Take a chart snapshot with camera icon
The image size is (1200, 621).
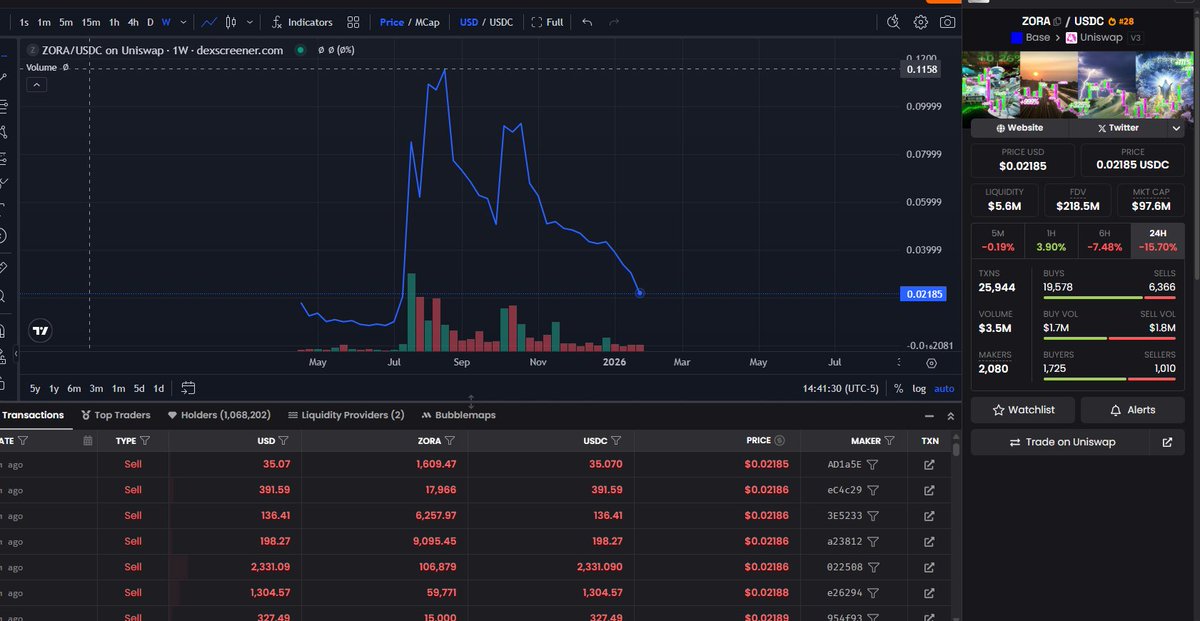(947, 22)
